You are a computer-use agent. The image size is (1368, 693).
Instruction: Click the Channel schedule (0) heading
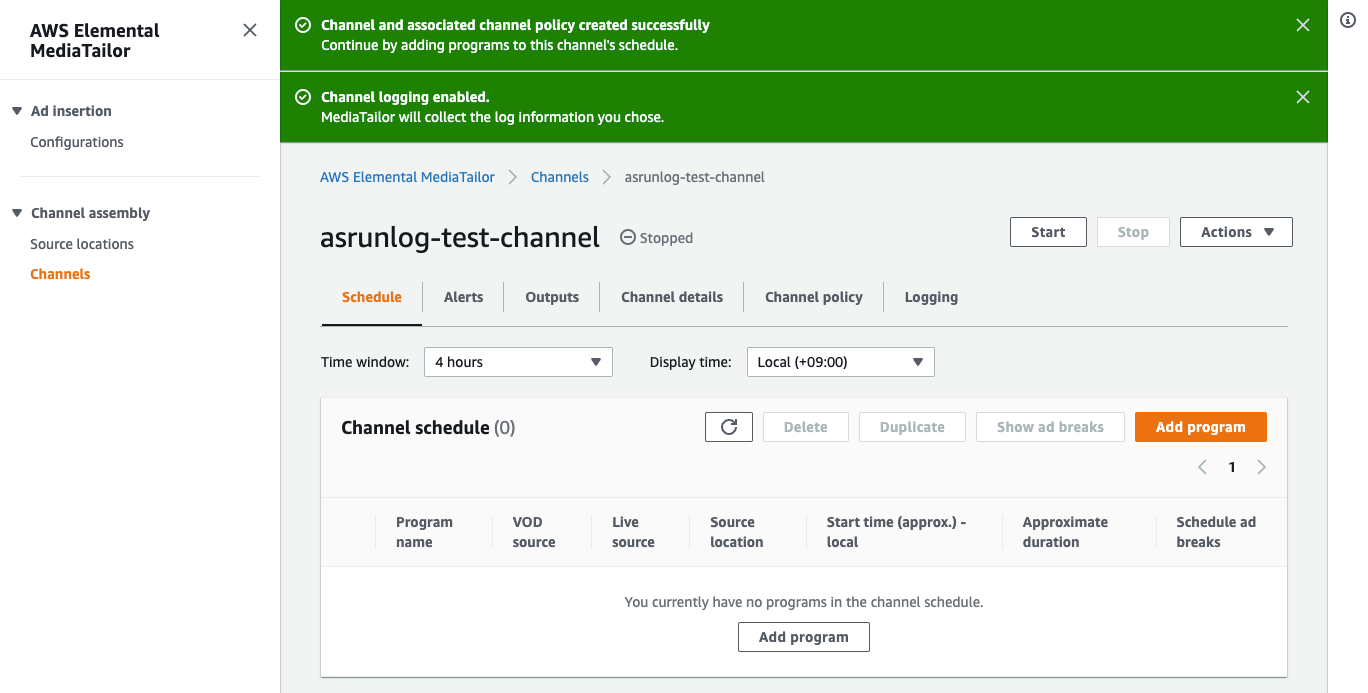428,428
